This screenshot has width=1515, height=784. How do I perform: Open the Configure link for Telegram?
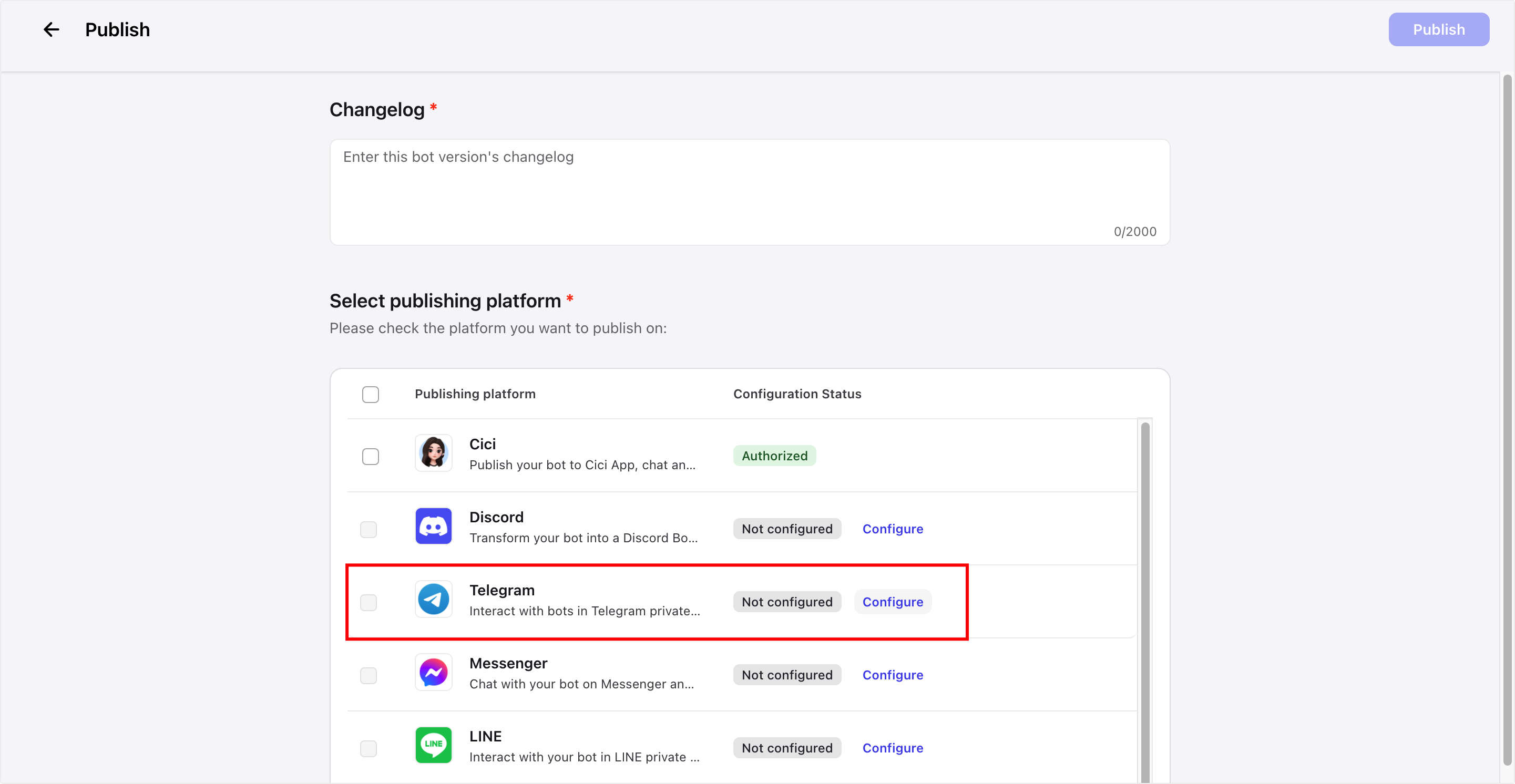click(892, 602)
